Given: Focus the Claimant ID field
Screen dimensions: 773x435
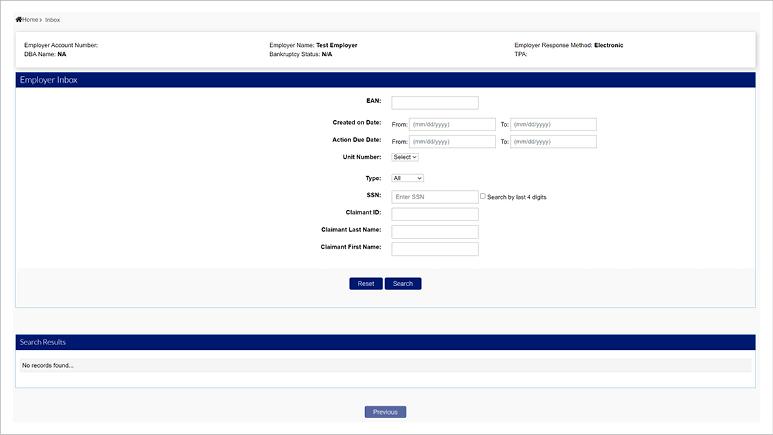Looking at the screenshot, I should [x=435, y=214].
